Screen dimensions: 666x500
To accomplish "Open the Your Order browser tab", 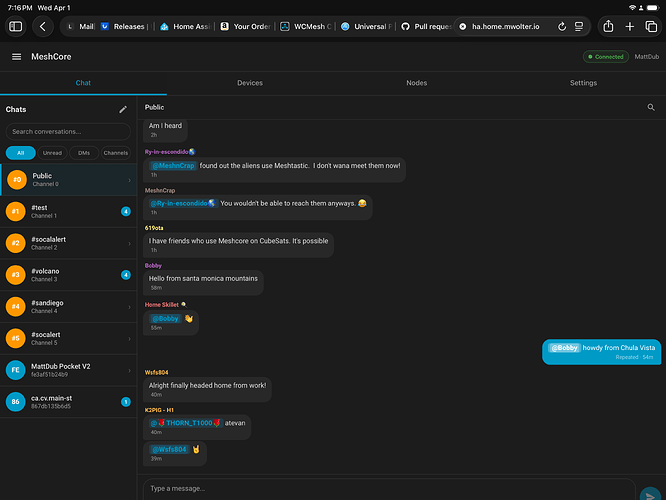I will 246,26.
